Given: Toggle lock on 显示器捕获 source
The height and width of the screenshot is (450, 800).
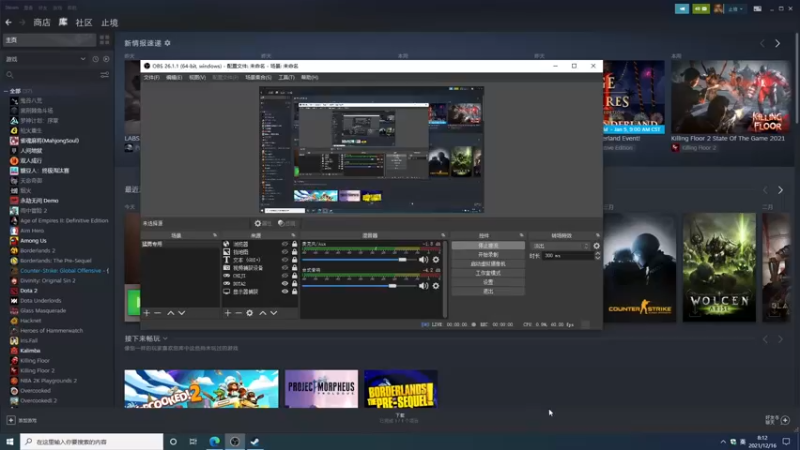Looking at the screenshot, I should [294, 291].
